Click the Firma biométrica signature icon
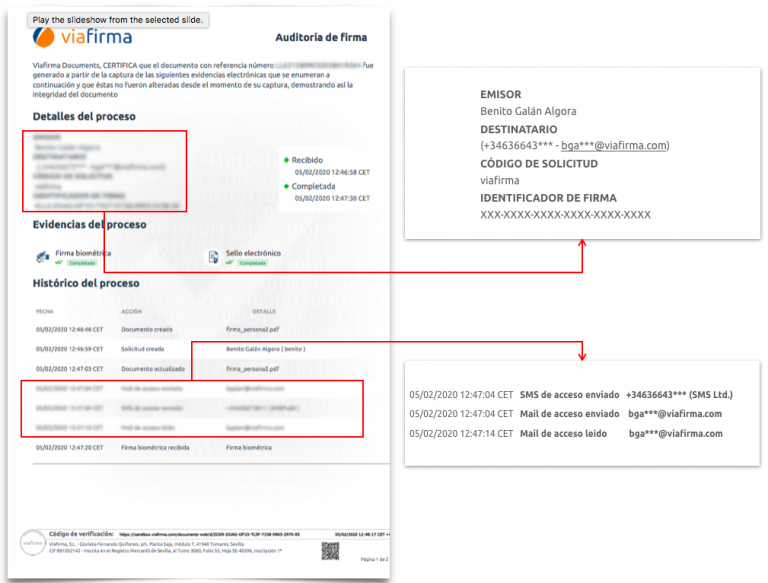768x583 pixels. click(43, 257)
